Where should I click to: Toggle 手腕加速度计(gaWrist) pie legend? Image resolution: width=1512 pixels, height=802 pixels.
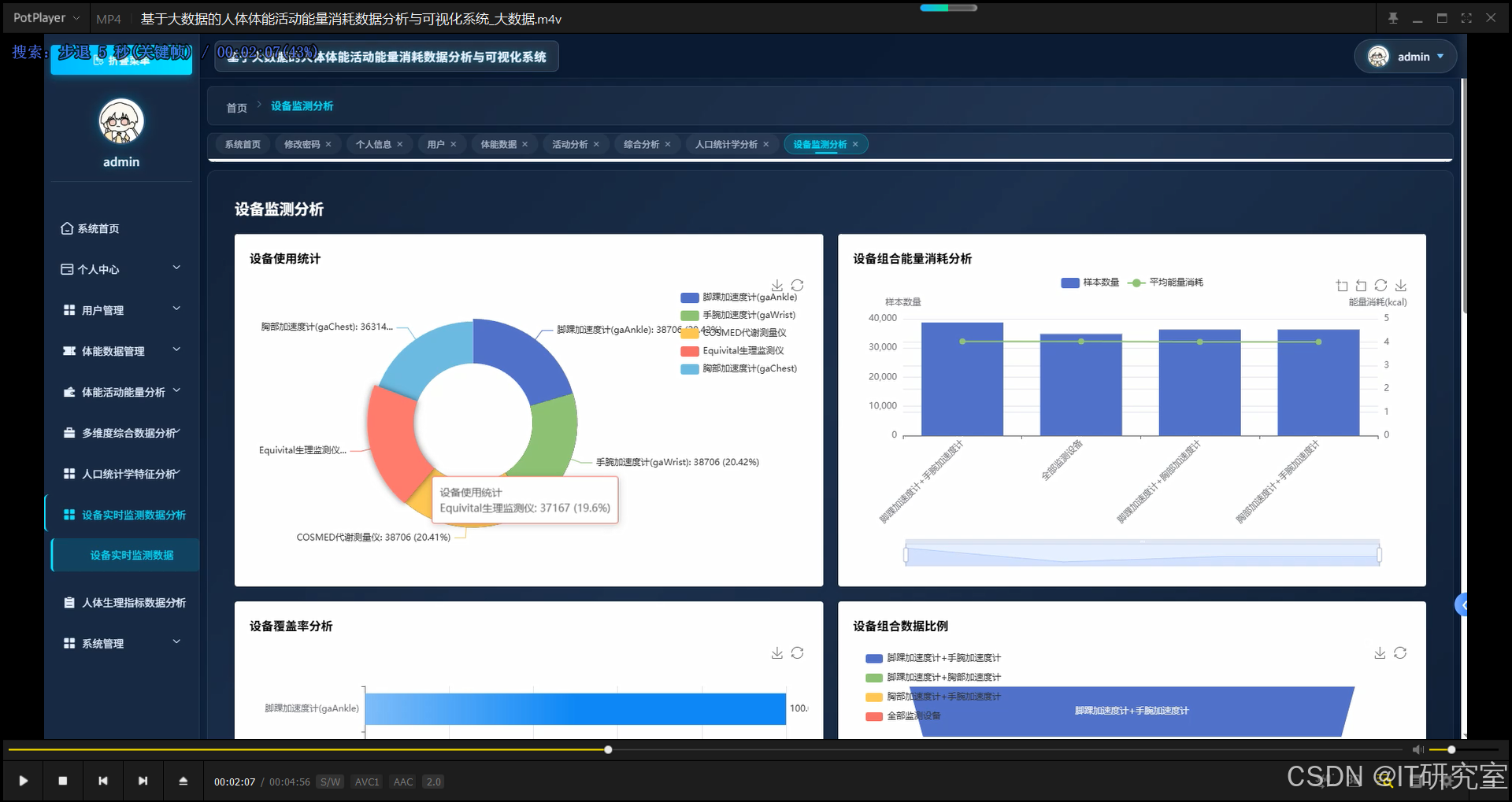(x=738, y=315)
